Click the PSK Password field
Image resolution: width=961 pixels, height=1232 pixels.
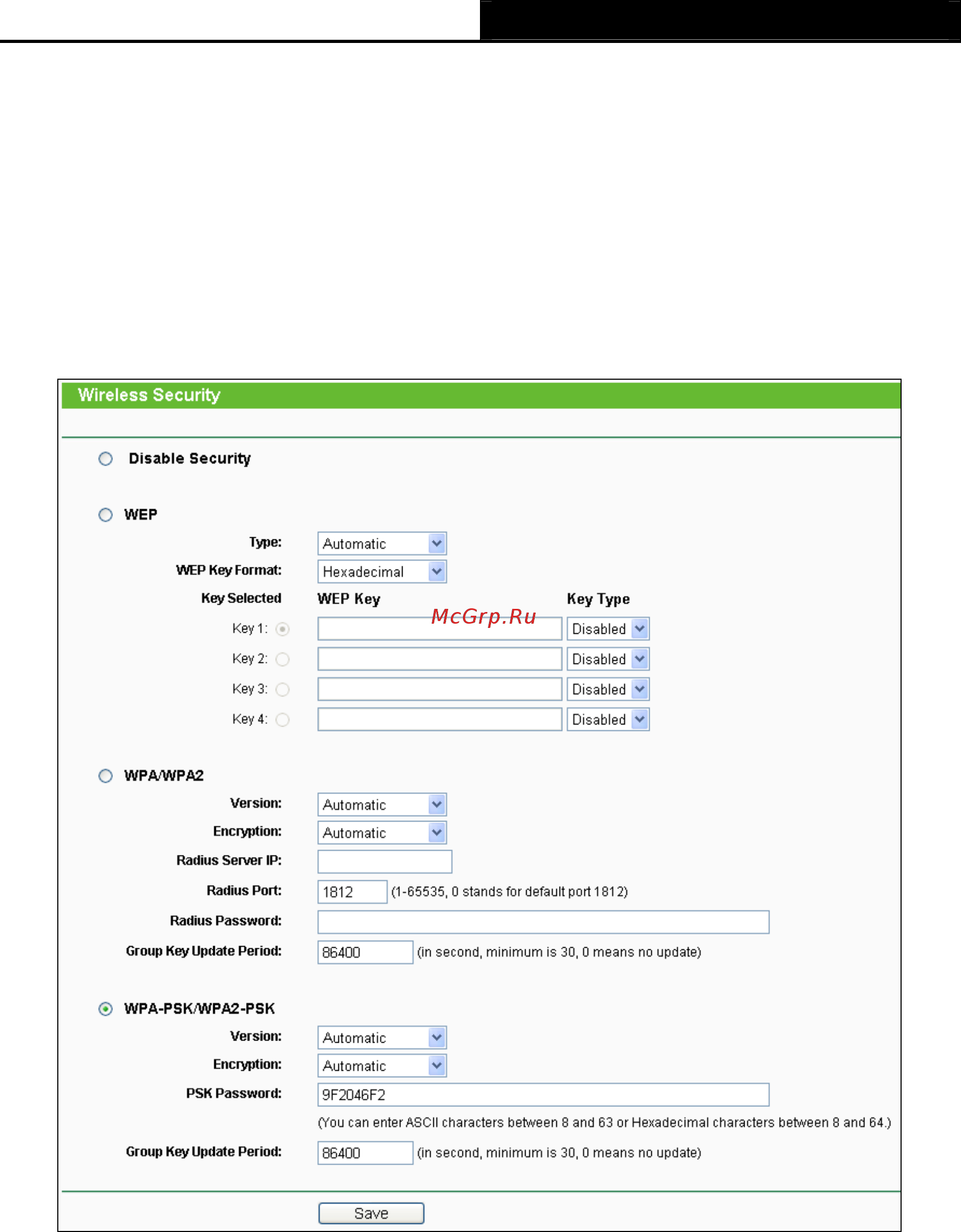[x=543, y=1094]
